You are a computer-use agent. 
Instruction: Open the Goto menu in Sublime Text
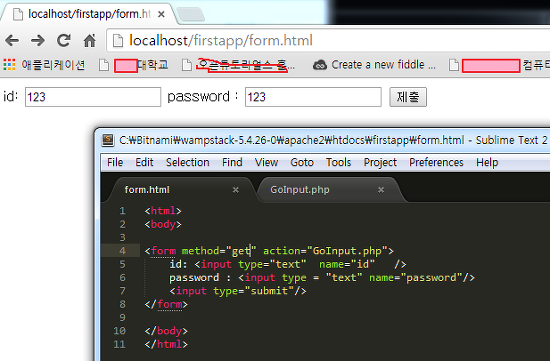[302, 162]
